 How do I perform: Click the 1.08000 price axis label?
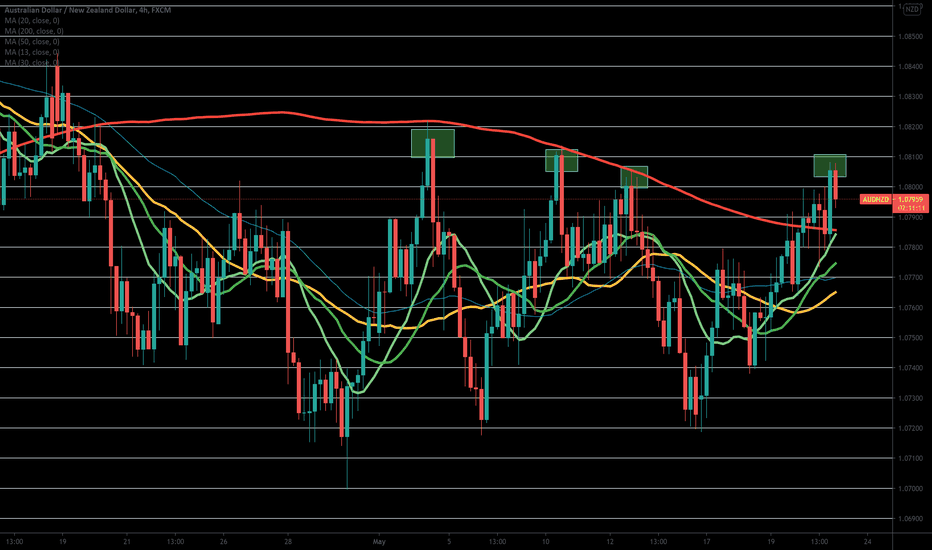pyautogui.click(x=910, y=187)
